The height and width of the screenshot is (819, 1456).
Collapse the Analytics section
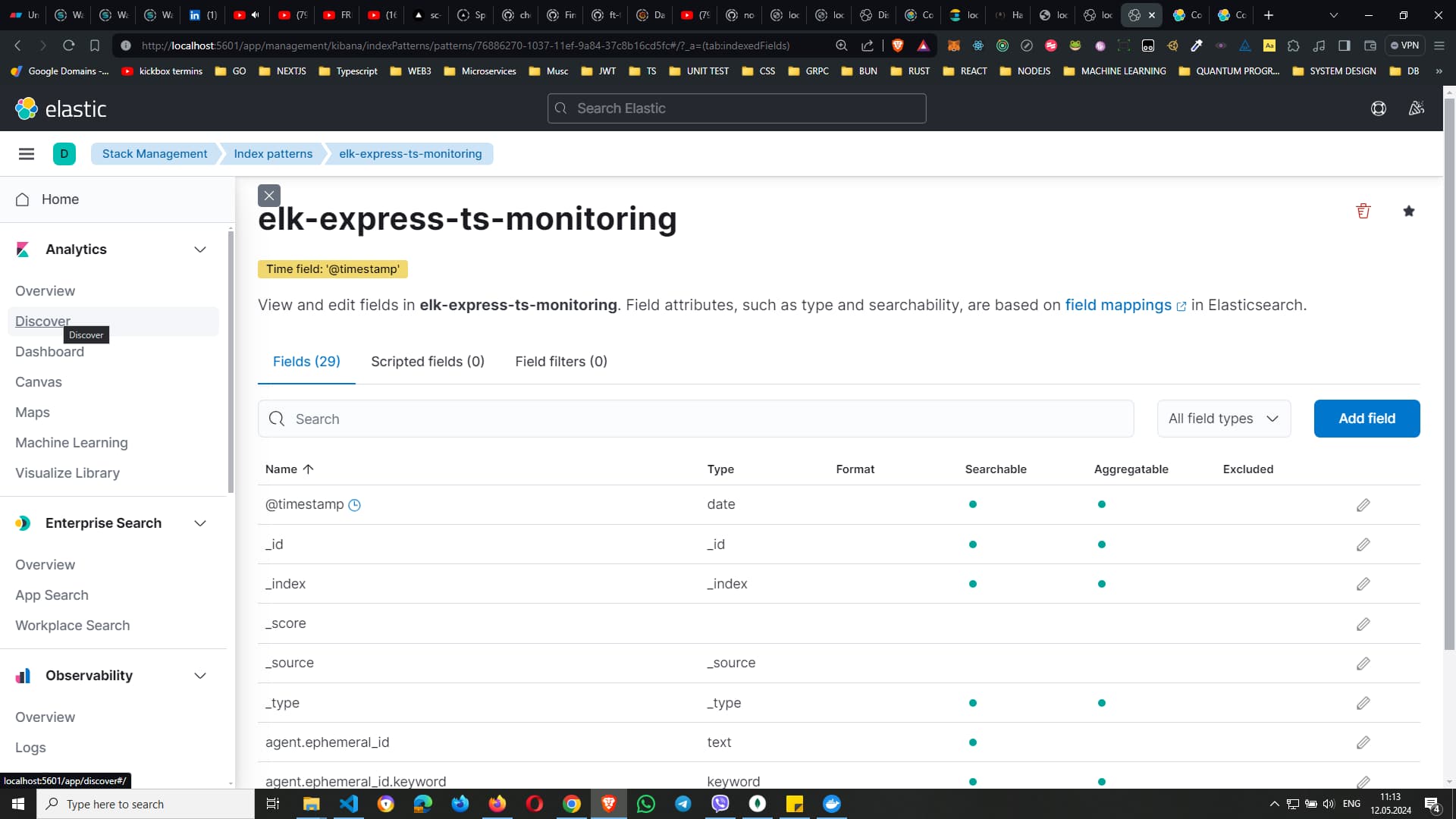click(200, 249)
